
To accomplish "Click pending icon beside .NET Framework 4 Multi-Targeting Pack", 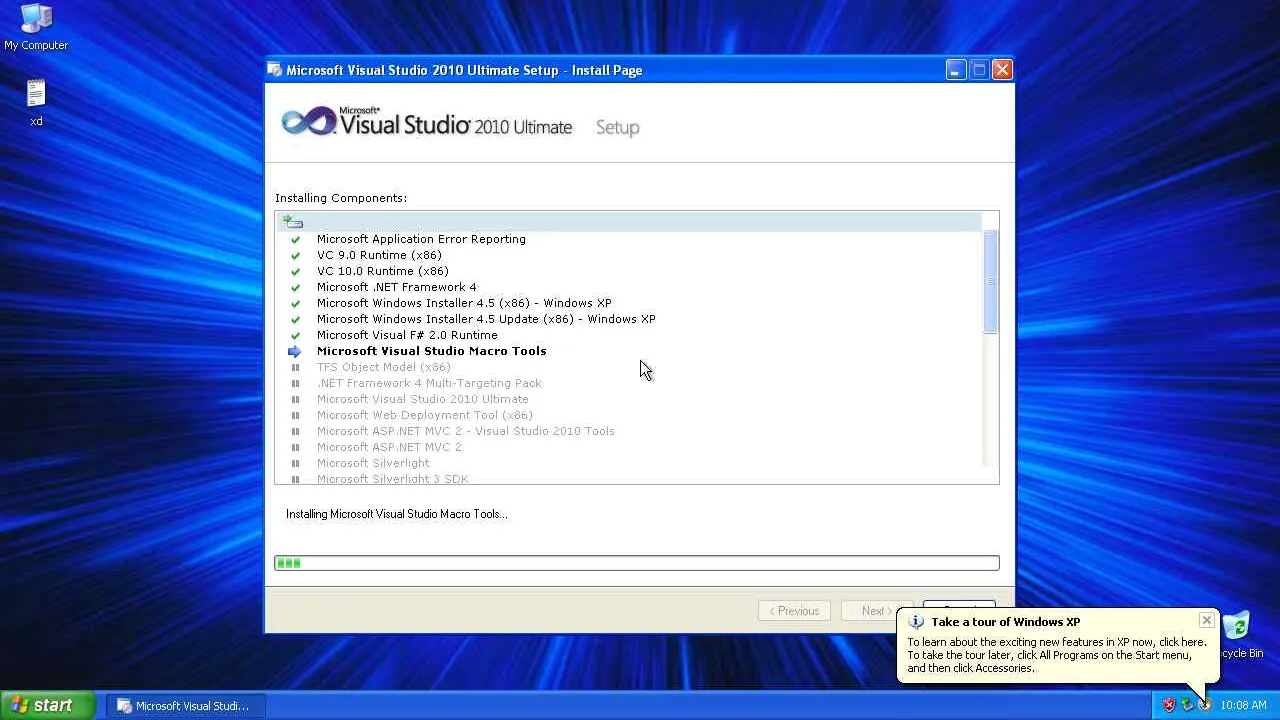I will click(x=295, y=383).
